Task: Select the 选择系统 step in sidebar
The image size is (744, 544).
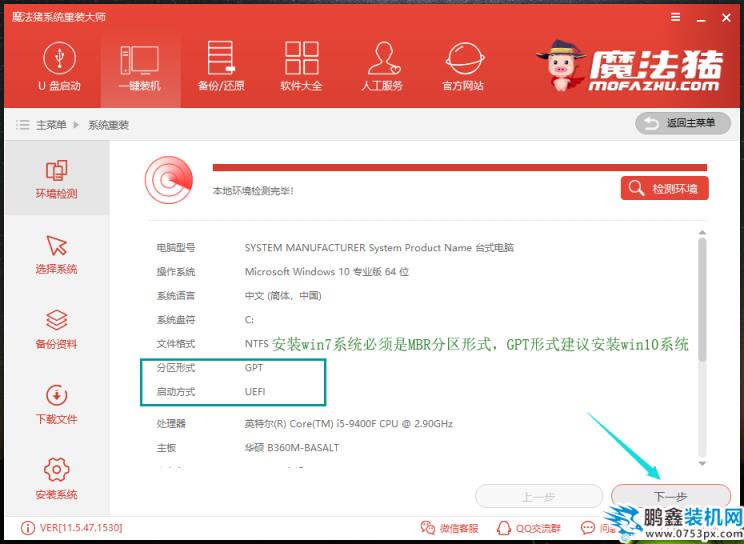Action: tap(56, 254)
